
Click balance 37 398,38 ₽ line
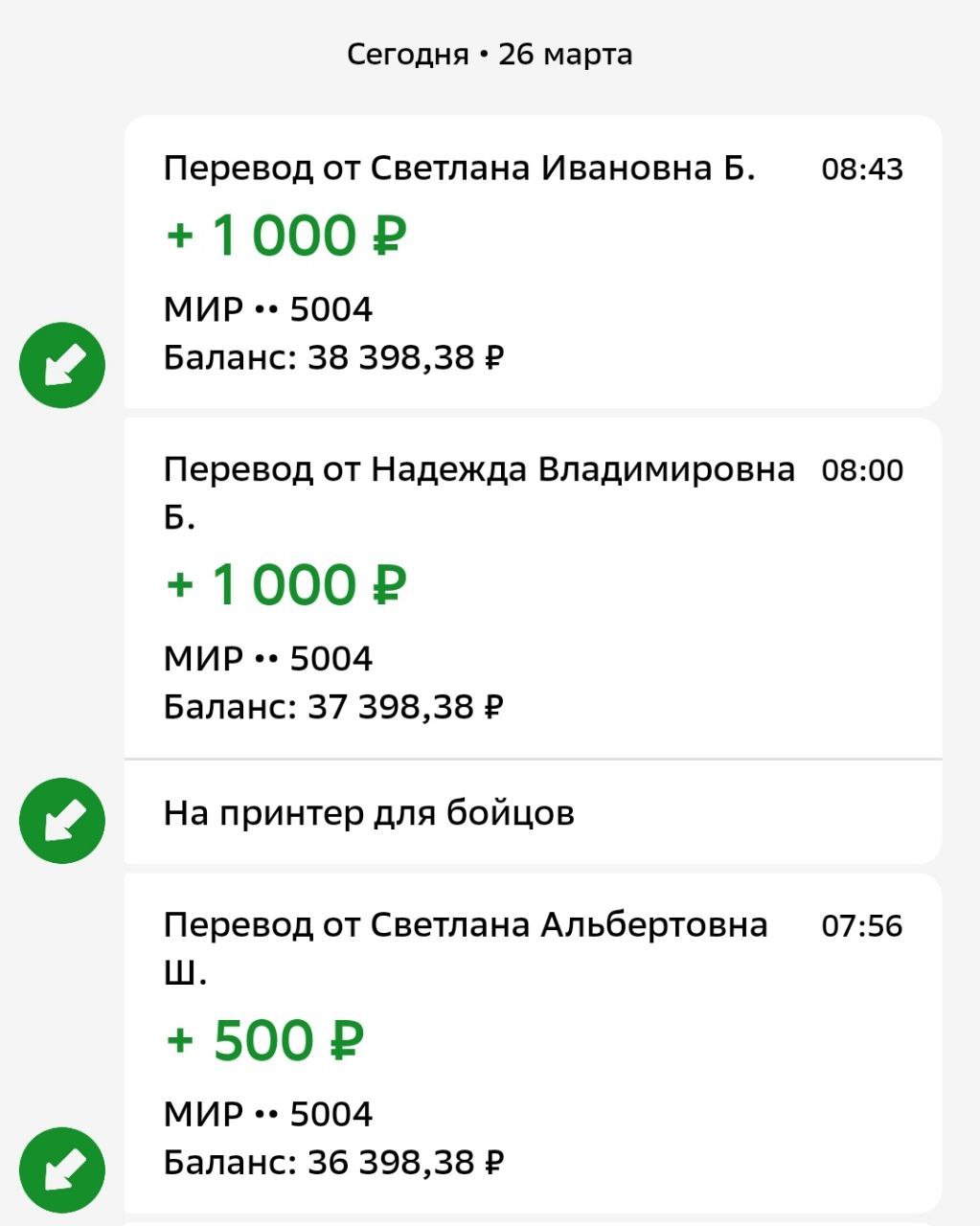333,707
